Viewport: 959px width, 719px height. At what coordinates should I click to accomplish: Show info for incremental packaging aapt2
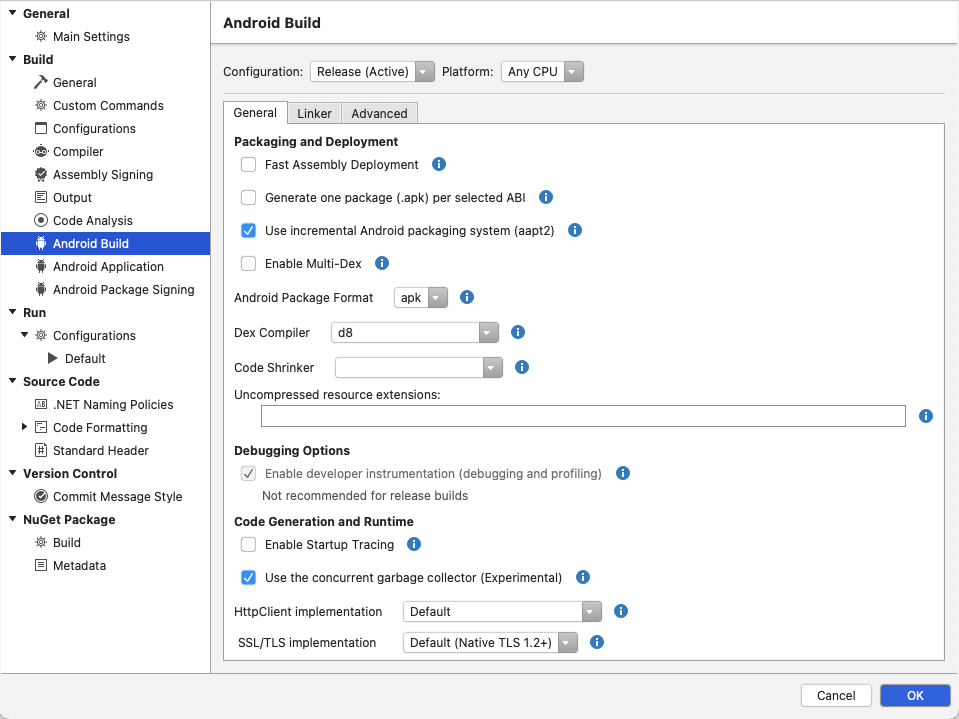[575, 230]
